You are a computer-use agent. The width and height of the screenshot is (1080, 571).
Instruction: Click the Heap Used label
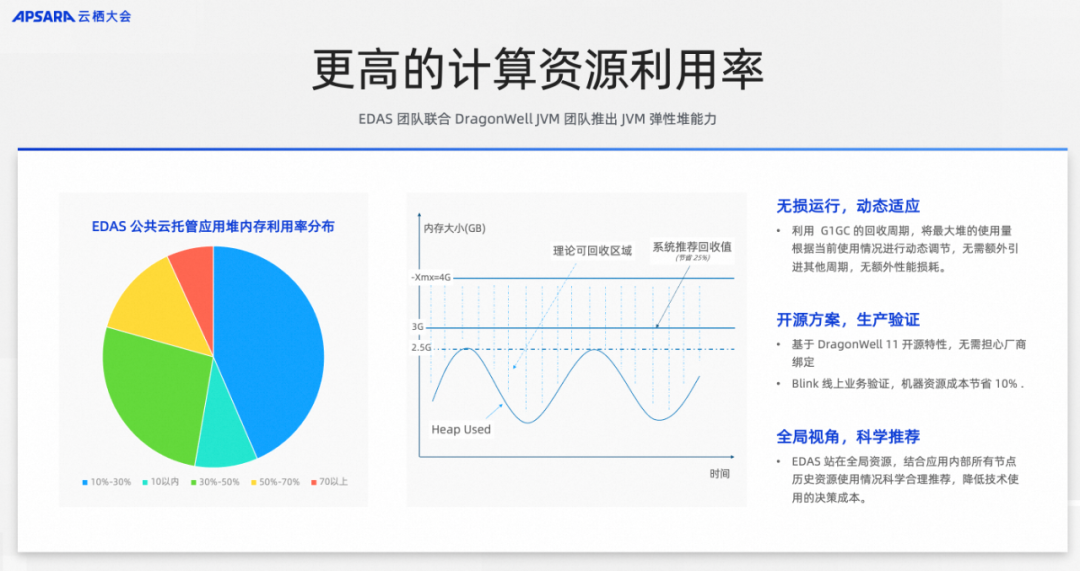461,430
